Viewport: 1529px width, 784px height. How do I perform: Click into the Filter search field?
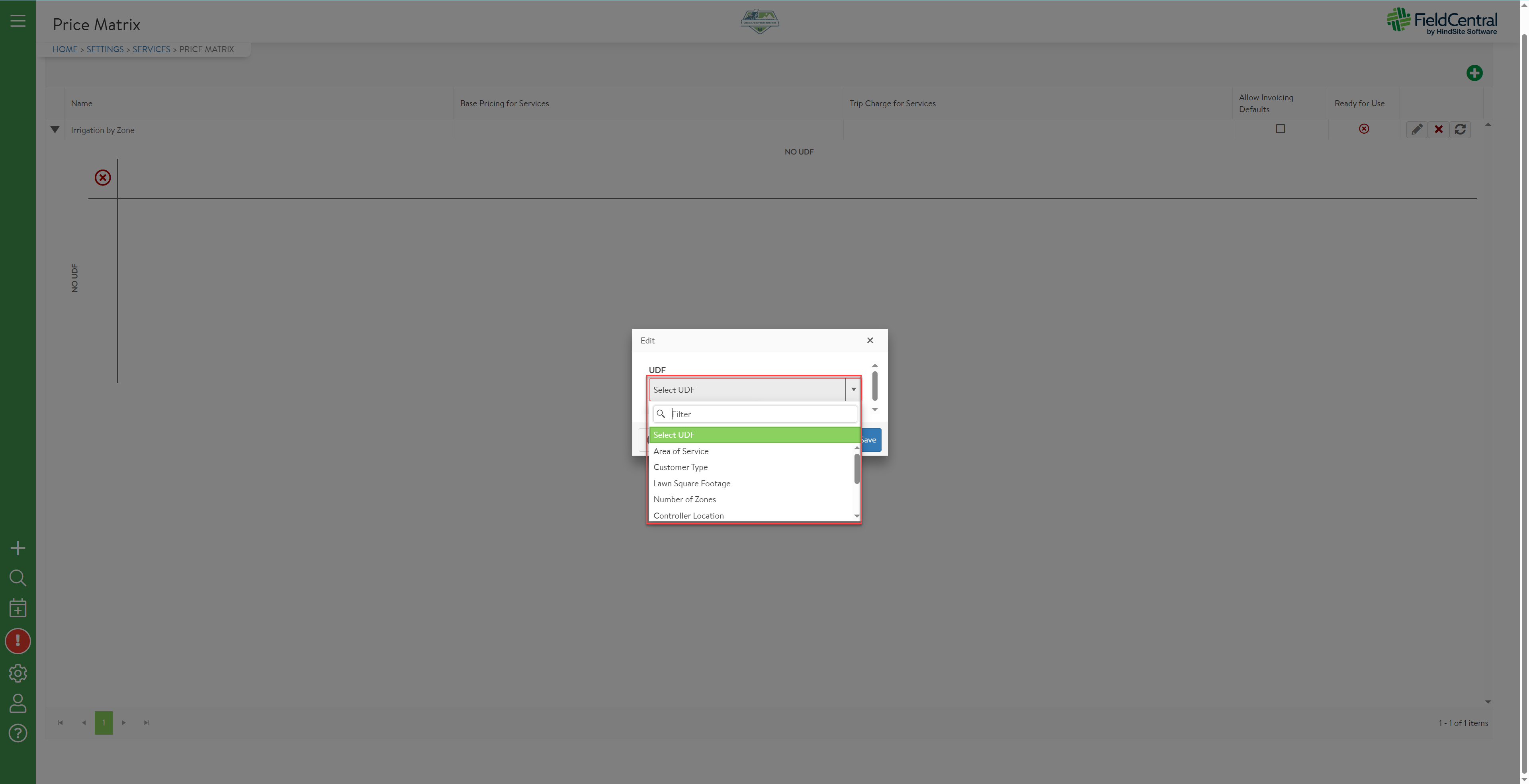(762, 414)
